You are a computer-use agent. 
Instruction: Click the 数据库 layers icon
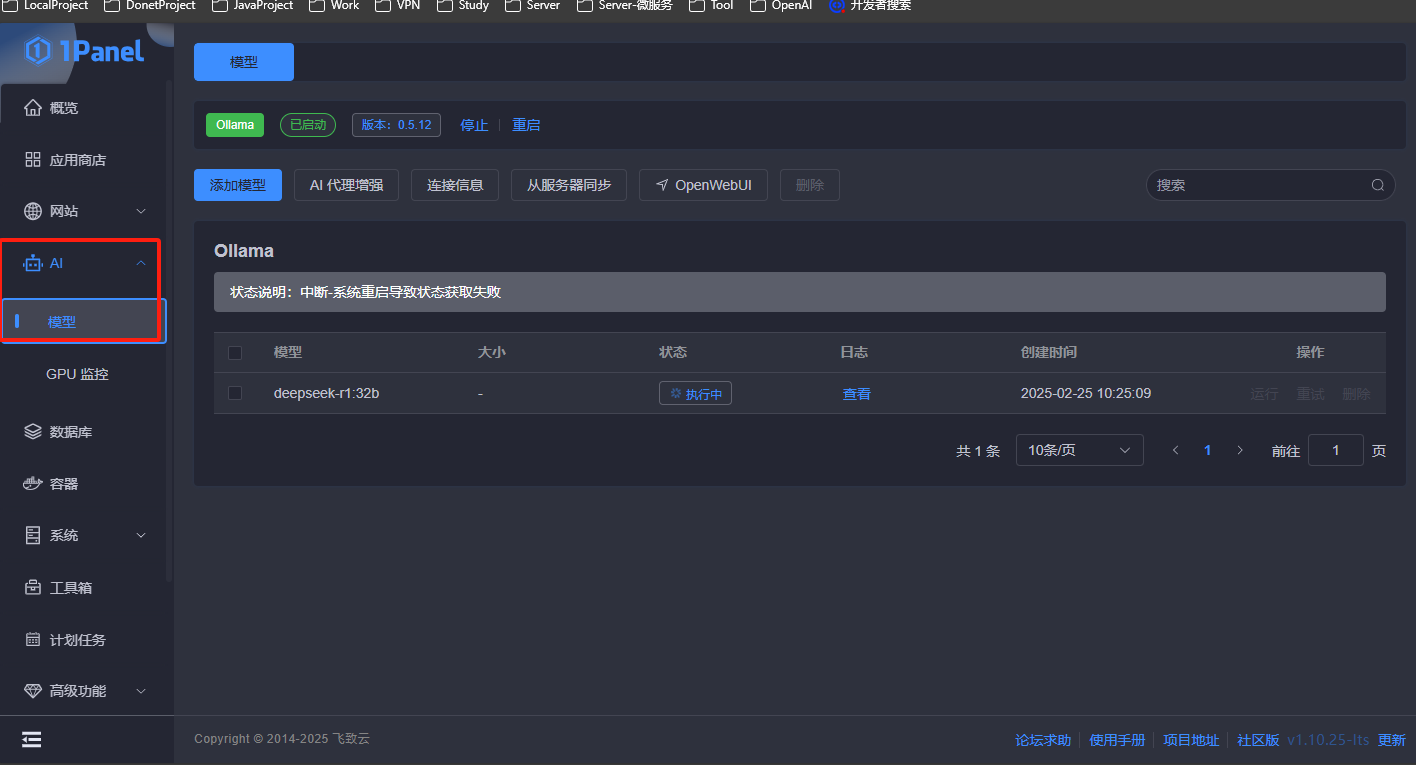(x=33, y=432)
